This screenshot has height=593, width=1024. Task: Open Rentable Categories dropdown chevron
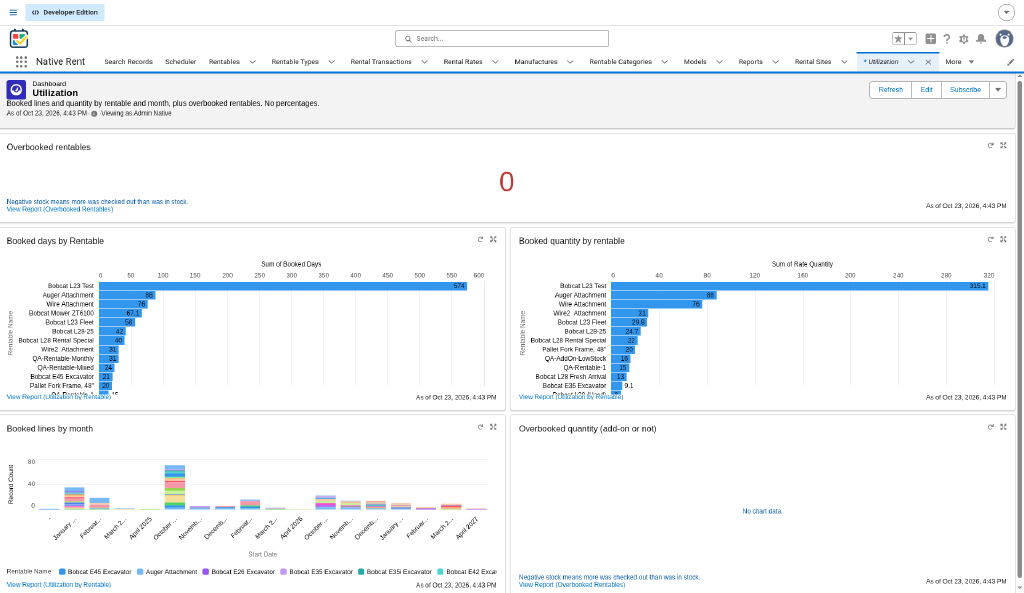pos(664,62)
